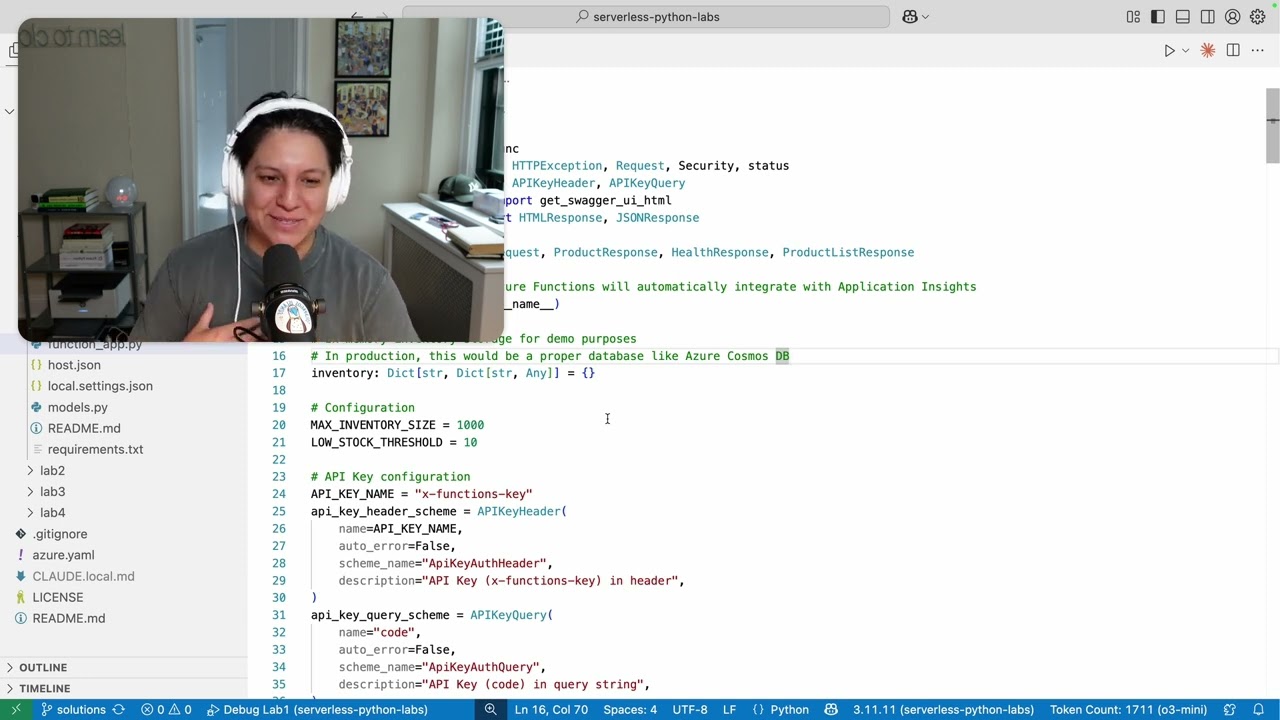Click the serverless-python-labs search box
1280x720 pixels.
coord(646,17)
